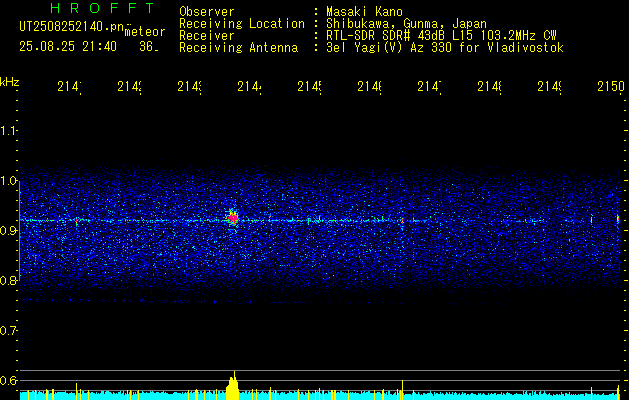629x400 pixels.
Task: Click the bright red meteor echo blob
Action: coord(232,218)
